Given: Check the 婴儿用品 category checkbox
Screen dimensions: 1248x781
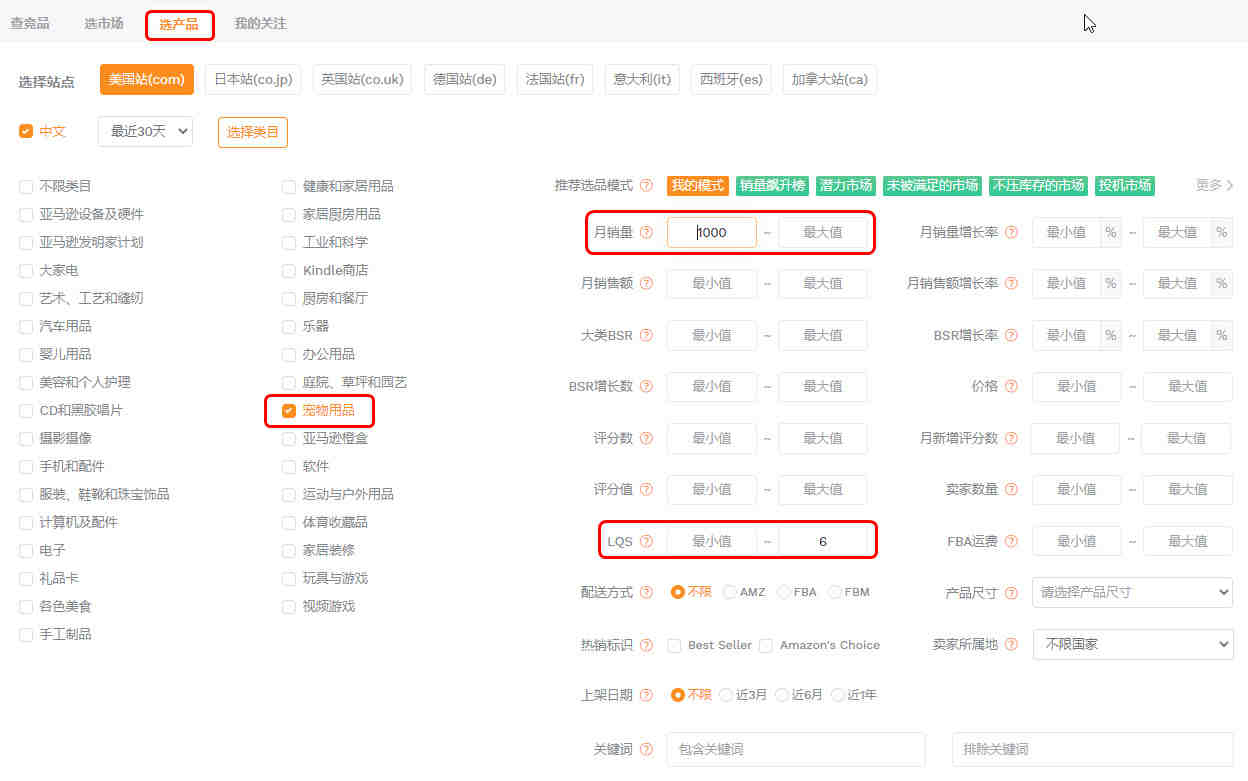Looking at the screenshot, I should (26, 354).
